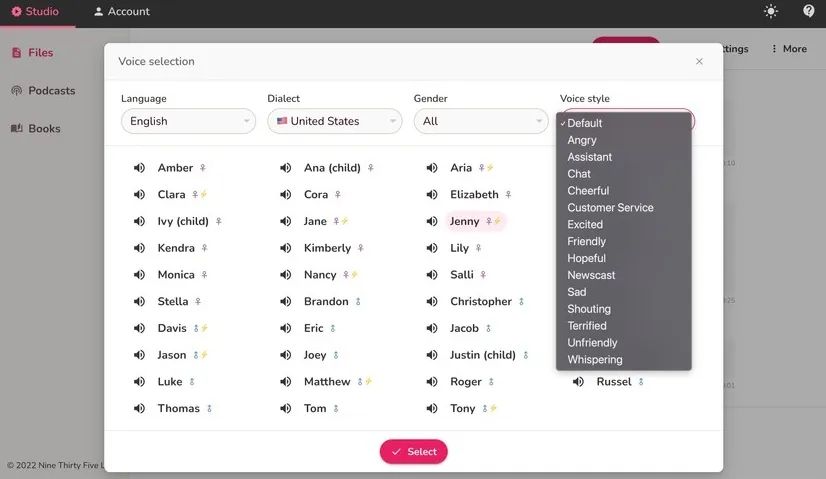Select the Tony voice name

tap(463, 408)
